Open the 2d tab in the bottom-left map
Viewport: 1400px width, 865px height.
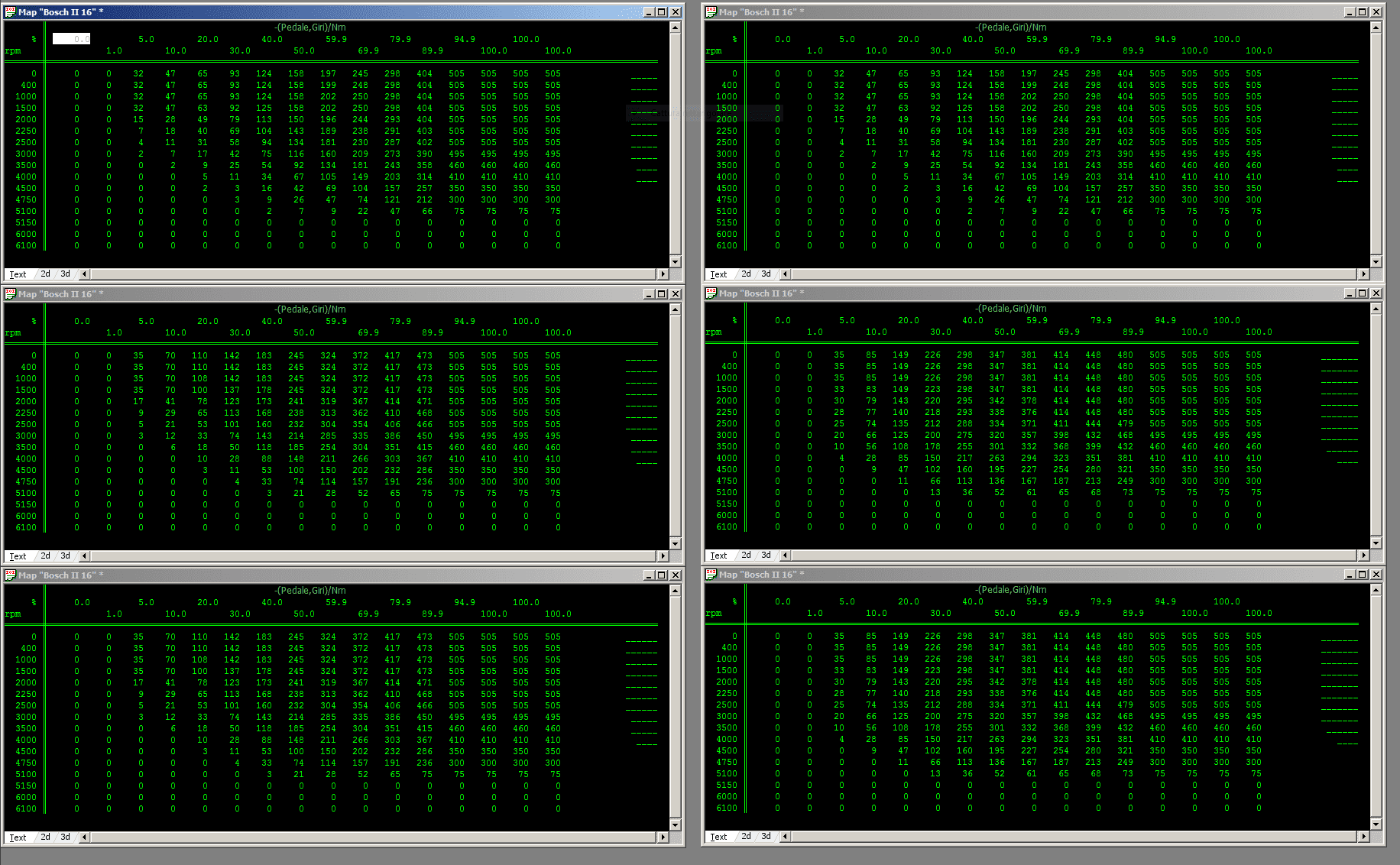tap(46, 837)
